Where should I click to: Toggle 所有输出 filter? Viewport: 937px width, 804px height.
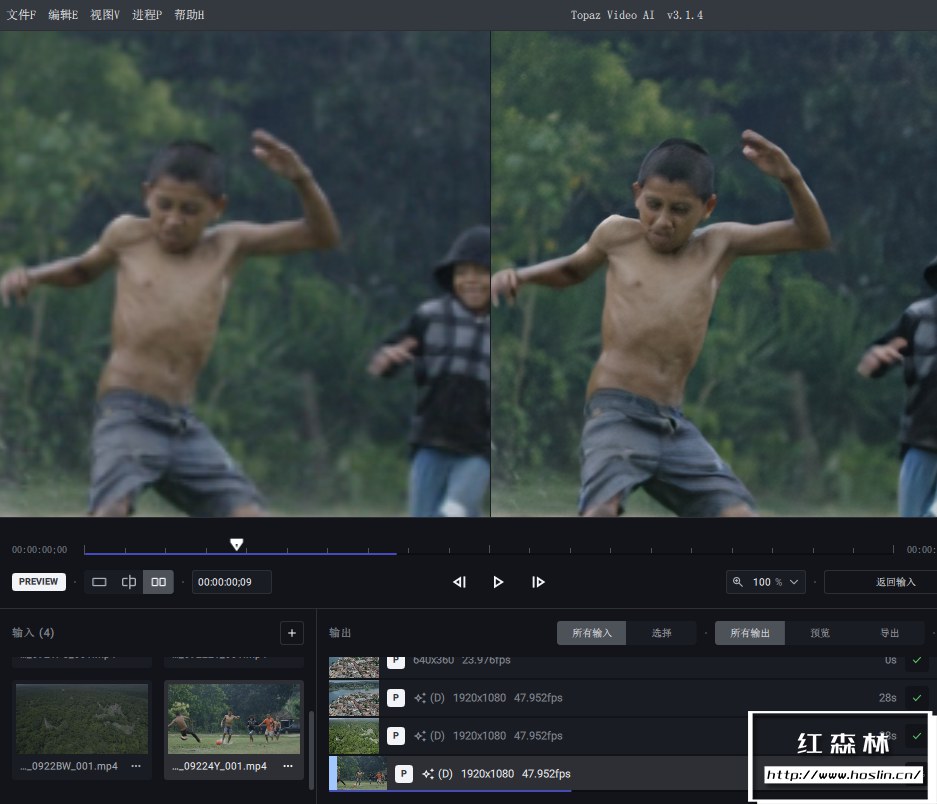pos(750,633)
